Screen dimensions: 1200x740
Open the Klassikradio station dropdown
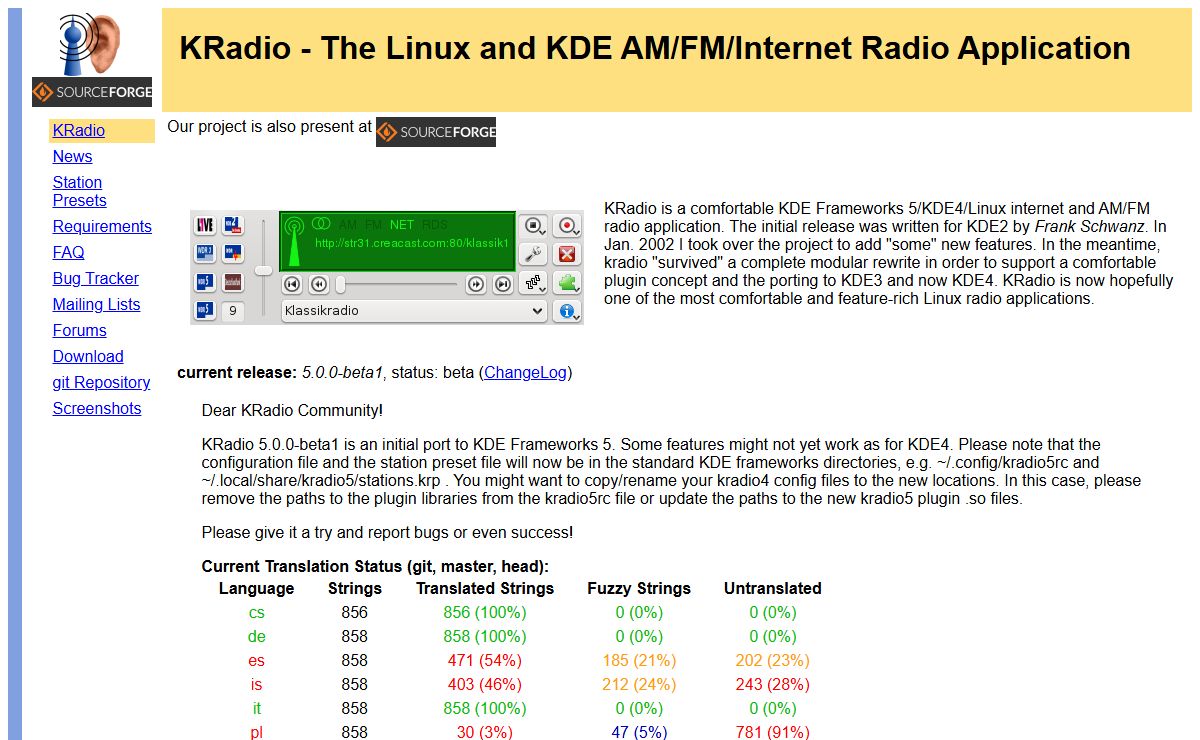coord(414,311)
